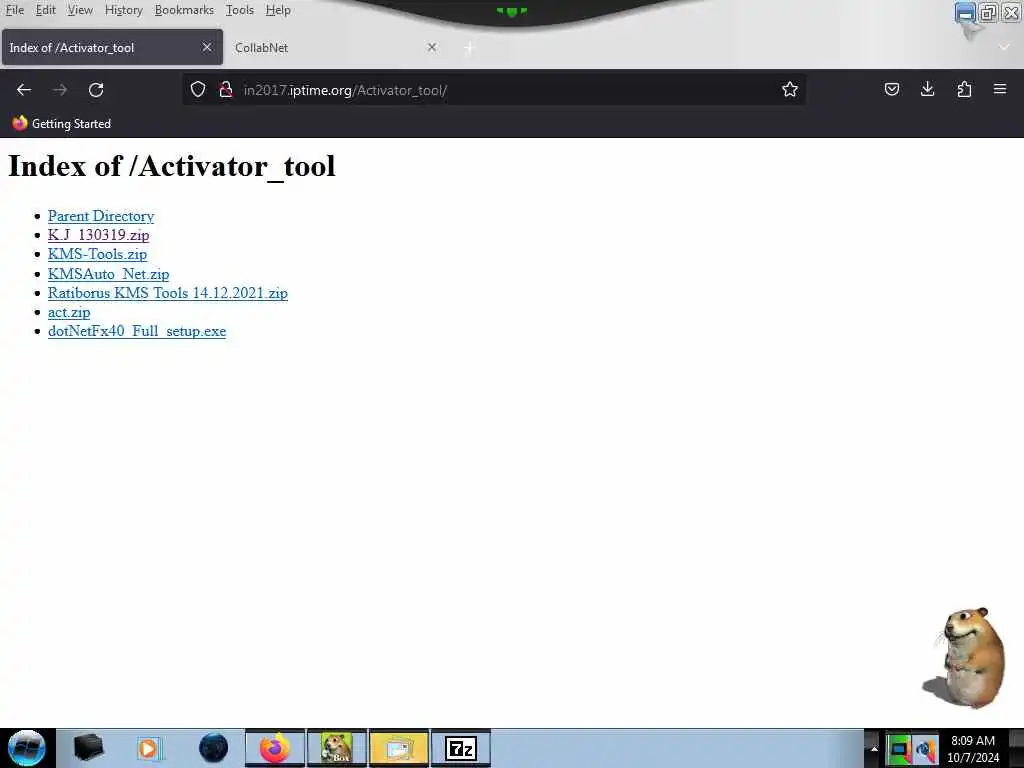Screen dimensions: 1024x768
Task: Show the list of all tabs via the chevron
Action: tap(1004, 48)
